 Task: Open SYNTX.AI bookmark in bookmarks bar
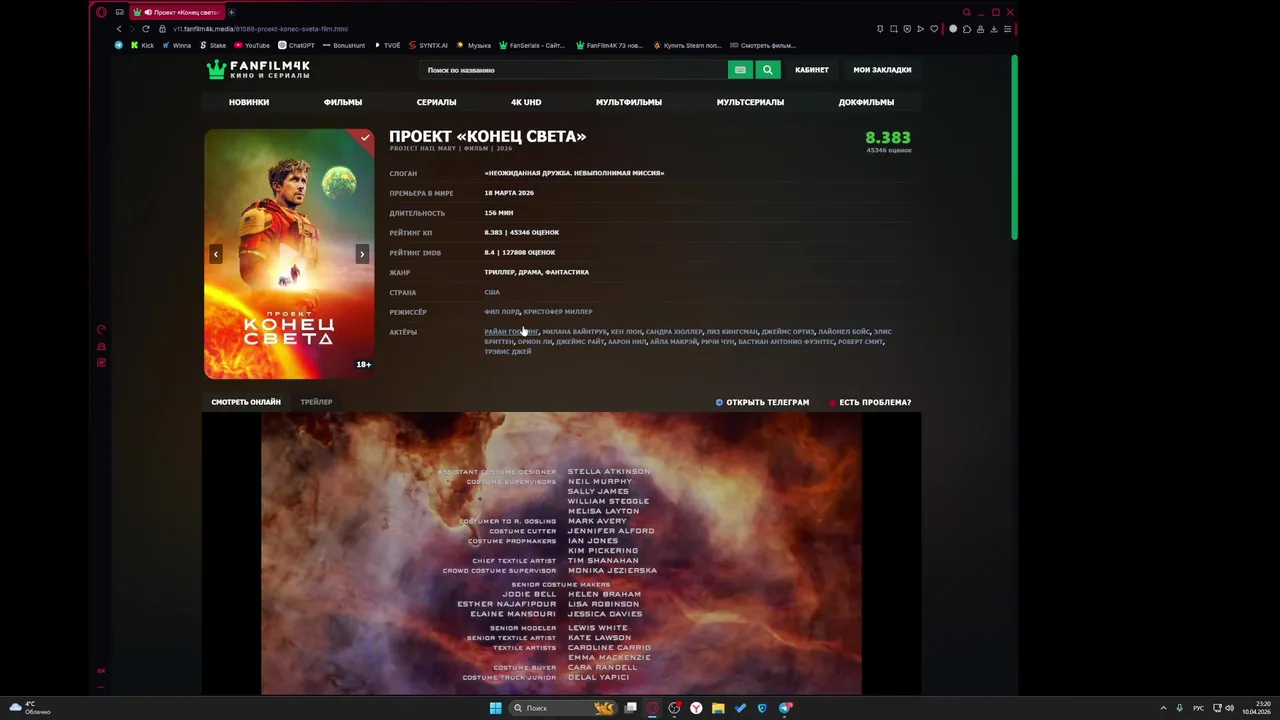(428, 45)
